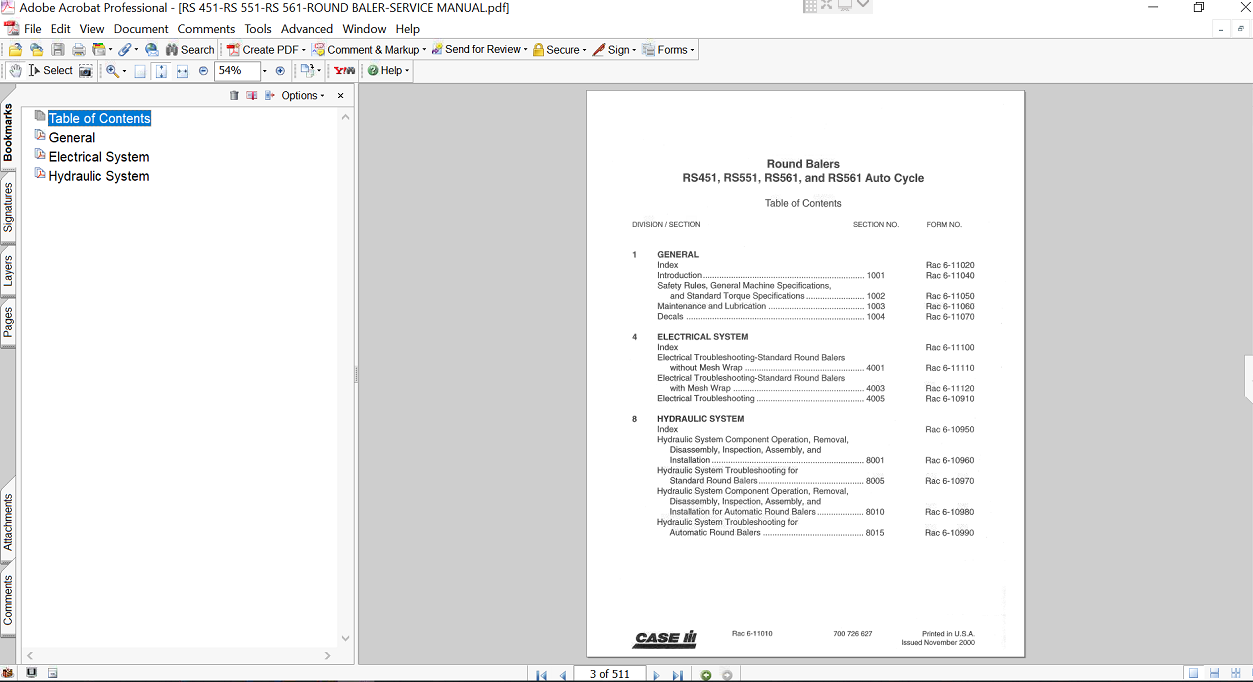Select the Hand tool
The image size is (1253, 682).
[15, 71]
